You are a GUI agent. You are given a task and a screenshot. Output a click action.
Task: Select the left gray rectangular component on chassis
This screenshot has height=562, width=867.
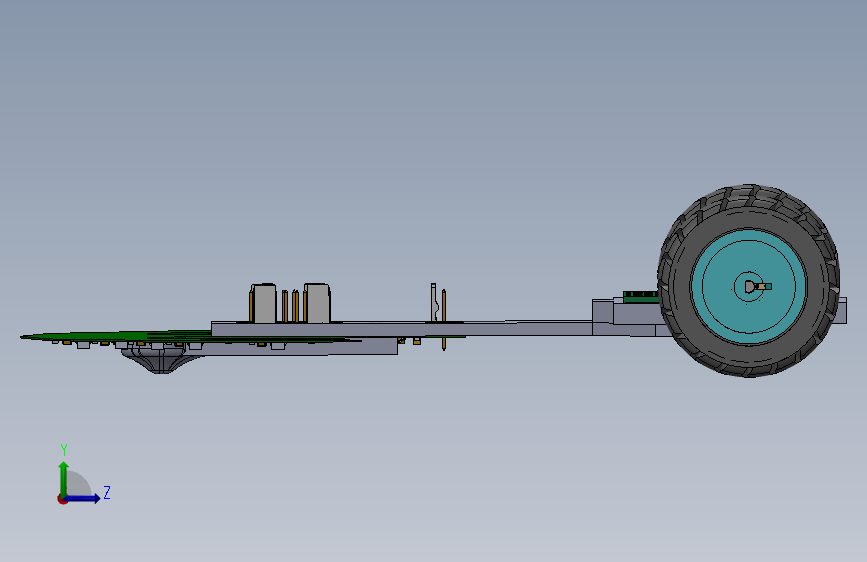264,303
